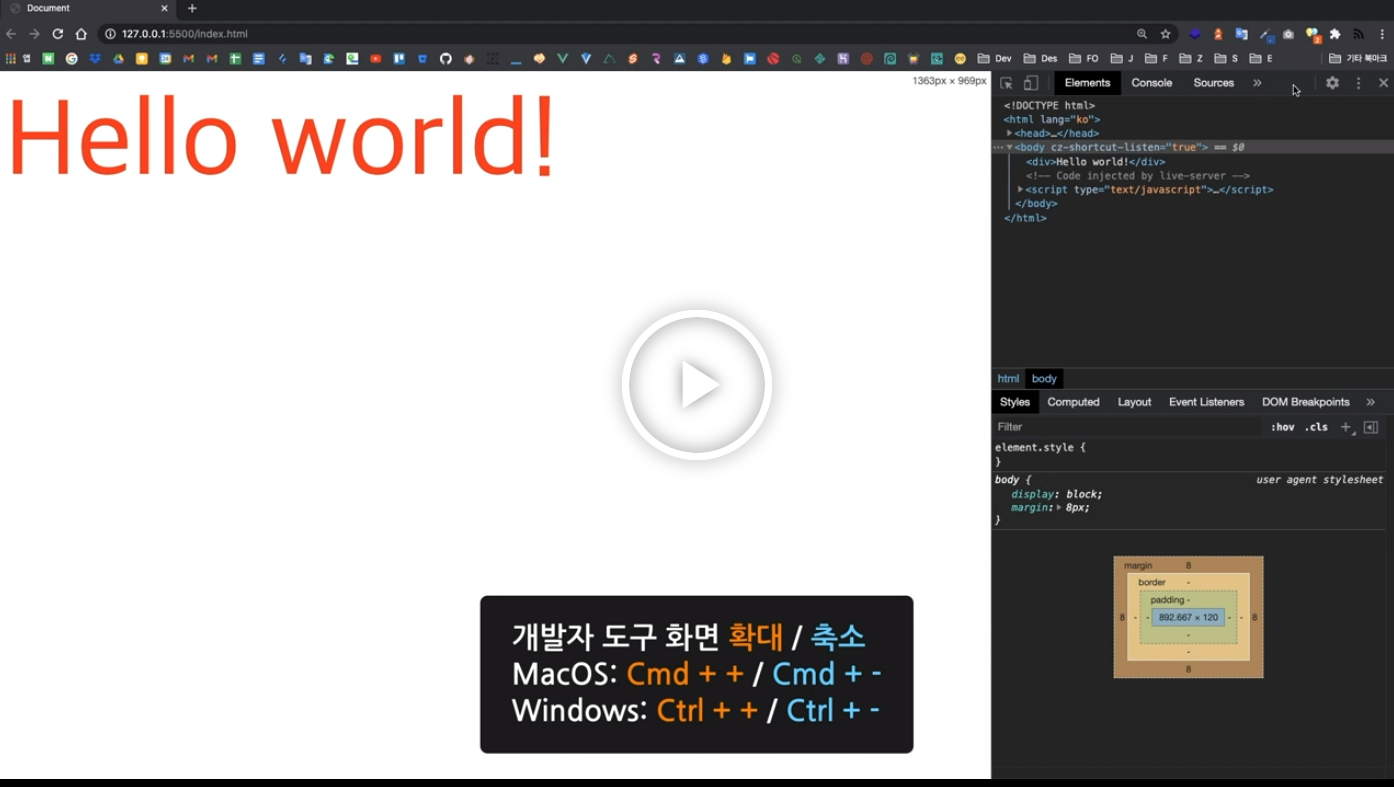Close the DevTools panel

(x=1384, y=83)
